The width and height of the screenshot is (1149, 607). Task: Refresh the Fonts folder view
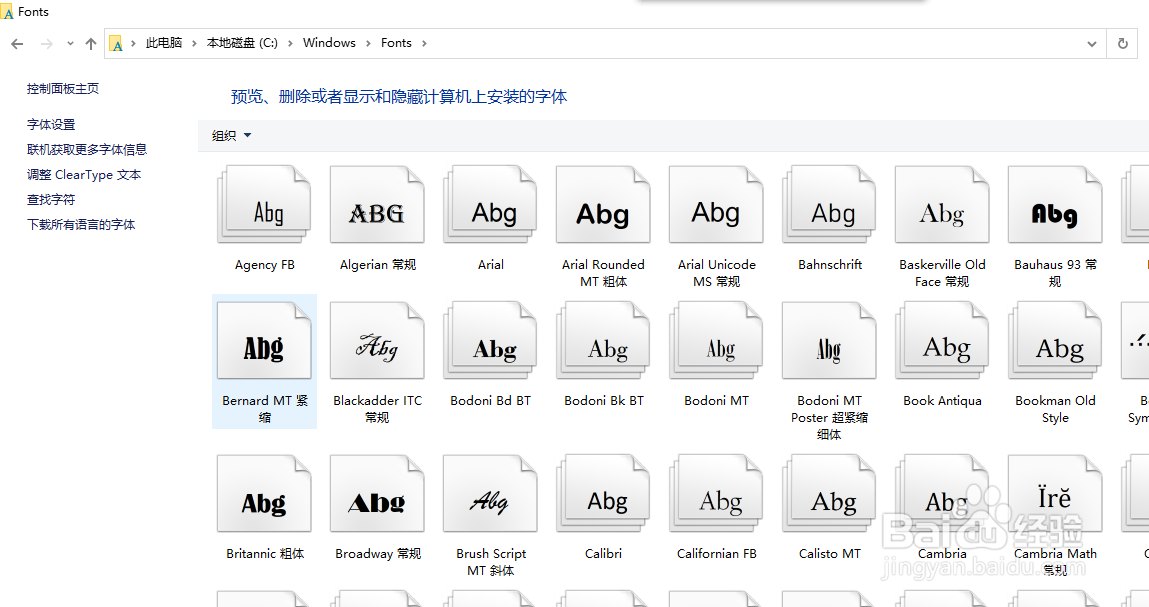(x=1123, y=43)
